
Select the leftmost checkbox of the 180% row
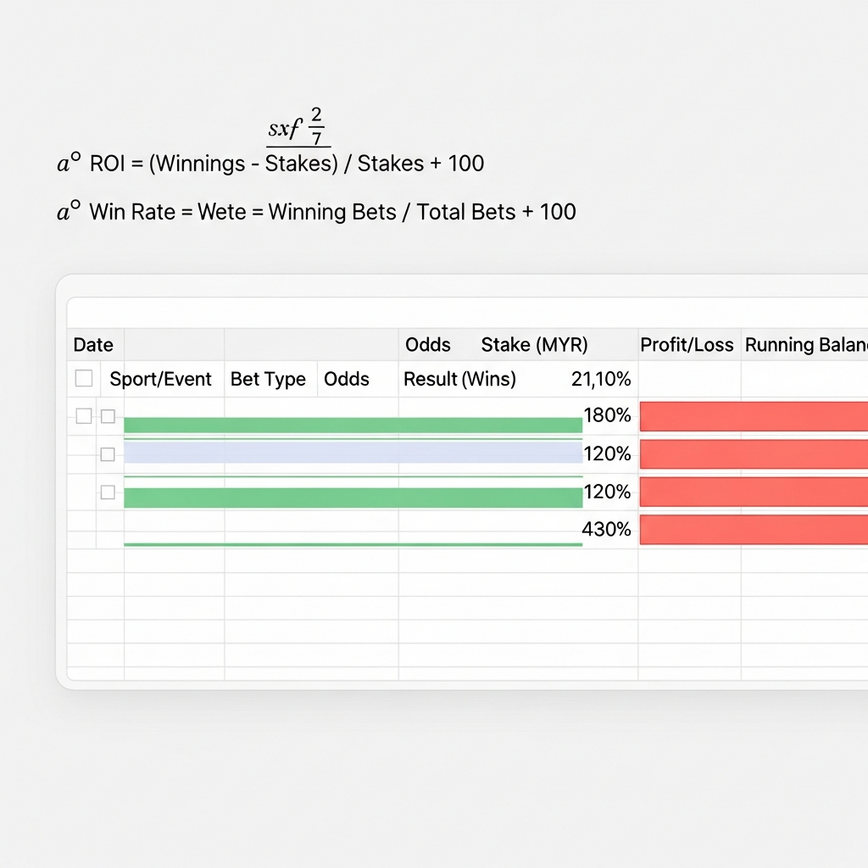(84, 416)
